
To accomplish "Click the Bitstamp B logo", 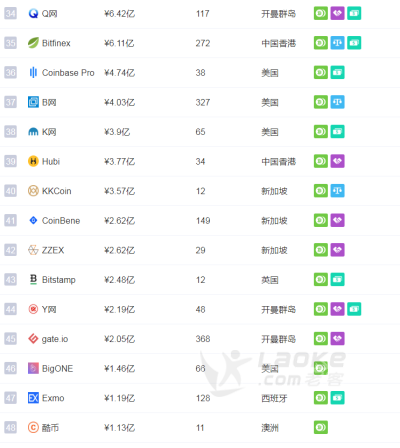I will point(33,279).
